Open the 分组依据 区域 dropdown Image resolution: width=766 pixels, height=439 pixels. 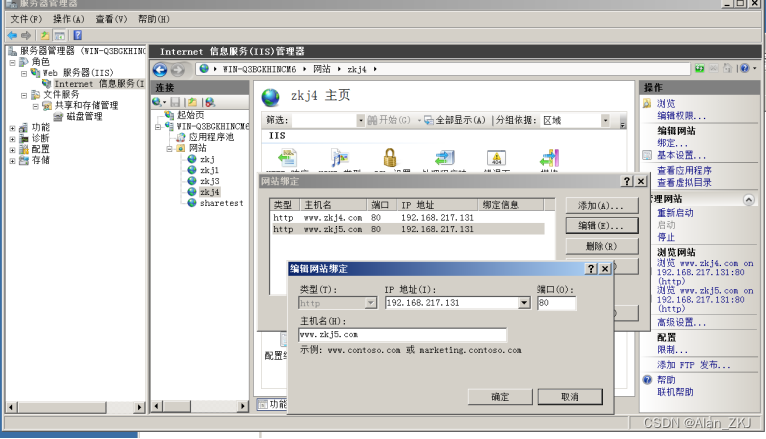point(605,120)
